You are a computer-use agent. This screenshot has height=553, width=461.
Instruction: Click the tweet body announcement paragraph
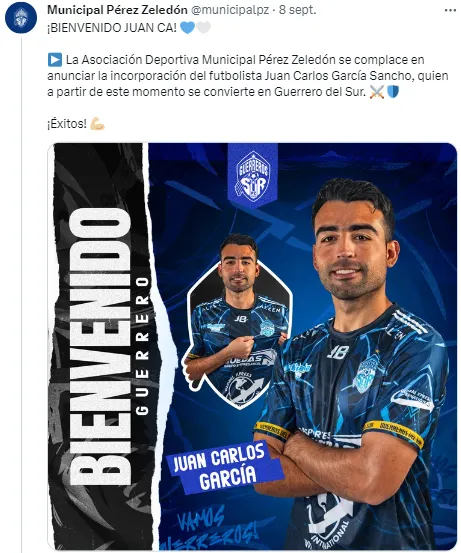(x=248, y=76)
